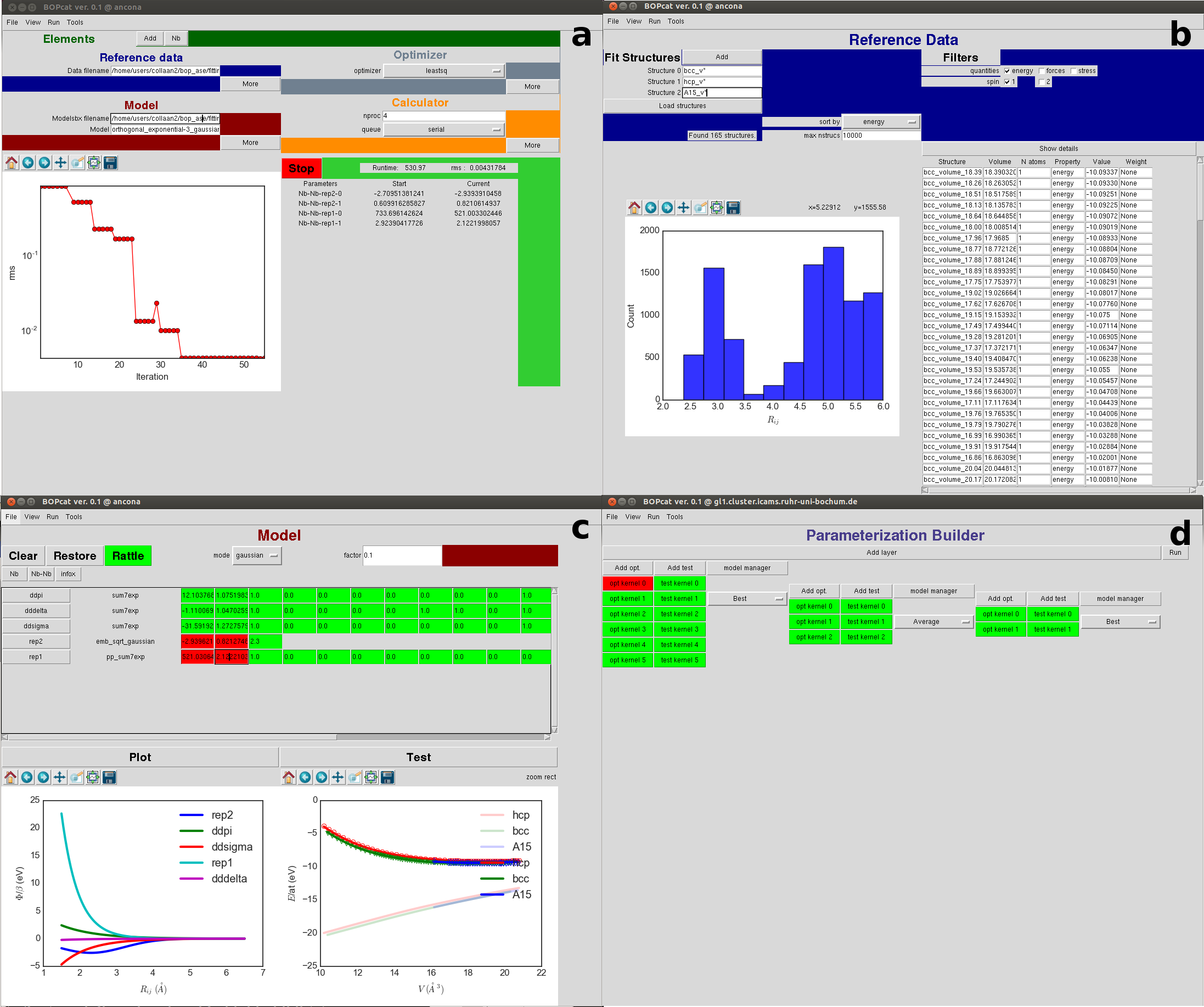Viewport: 1204px width, 1007px height.
Task: Select the Zoom-to-rectangle icon under the Test header
Action: [355, 777]
